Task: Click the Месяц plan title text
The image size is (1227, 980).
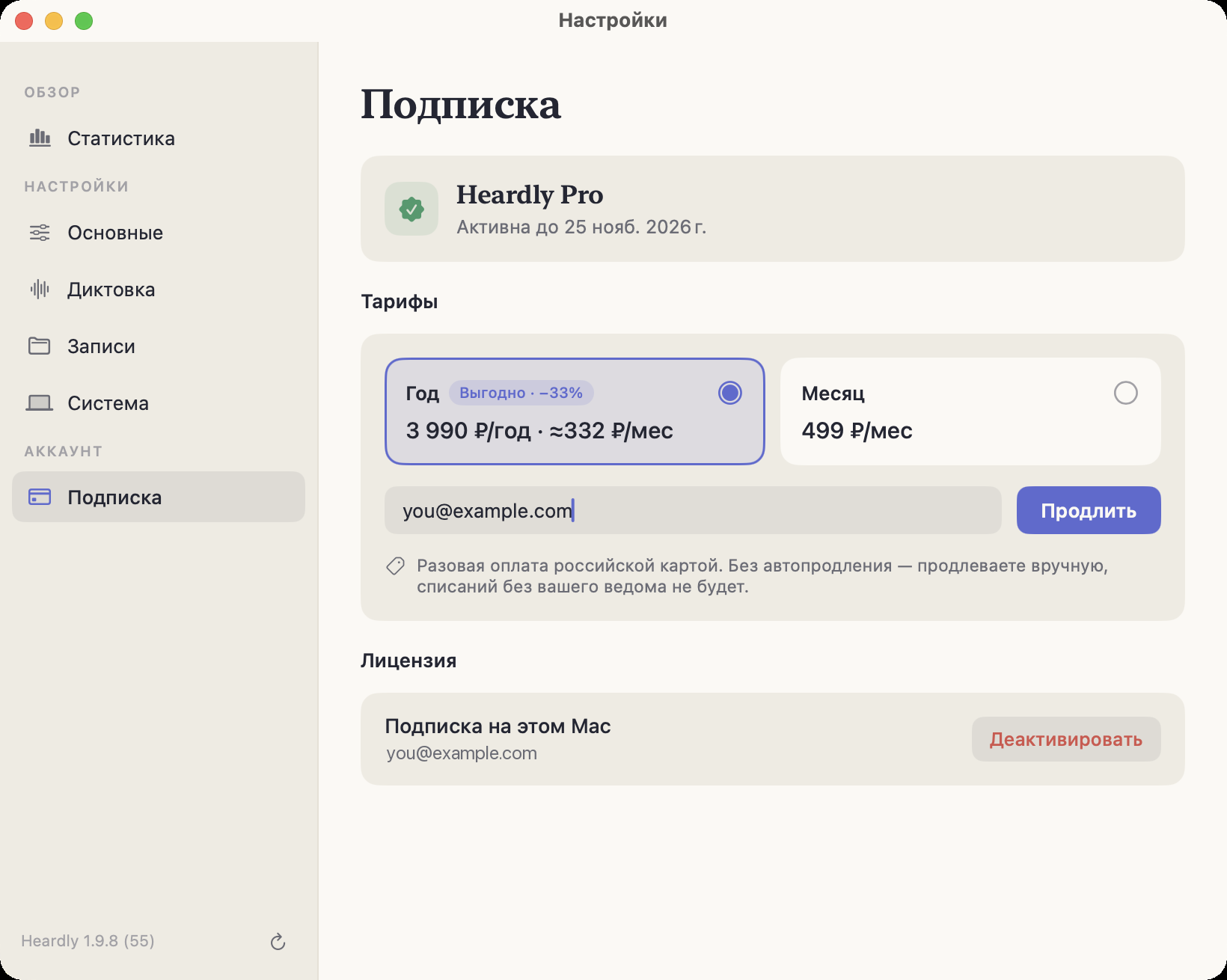Action: [x=833, y=393]
